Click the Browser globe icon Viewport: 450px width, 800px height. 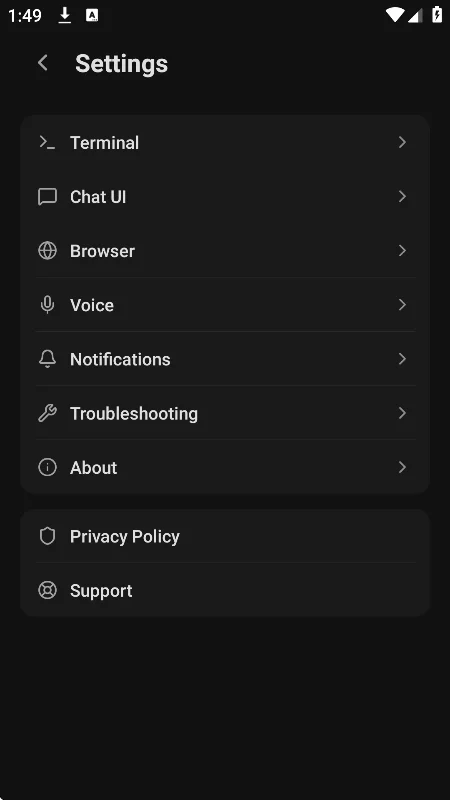pyautogui.click(x=47, y=251)
